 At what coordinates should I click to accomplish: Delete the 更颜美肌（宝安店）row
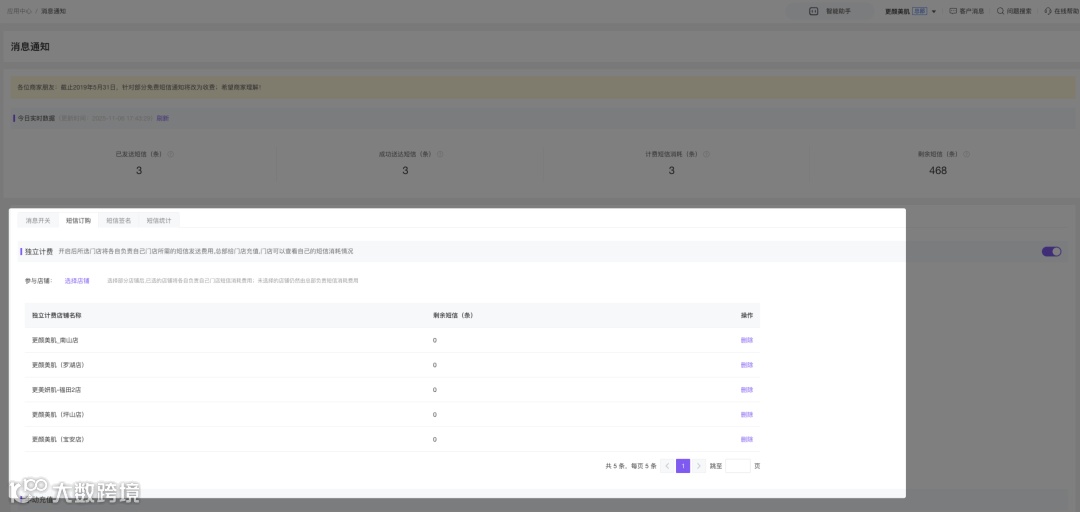tap(747, 440)
